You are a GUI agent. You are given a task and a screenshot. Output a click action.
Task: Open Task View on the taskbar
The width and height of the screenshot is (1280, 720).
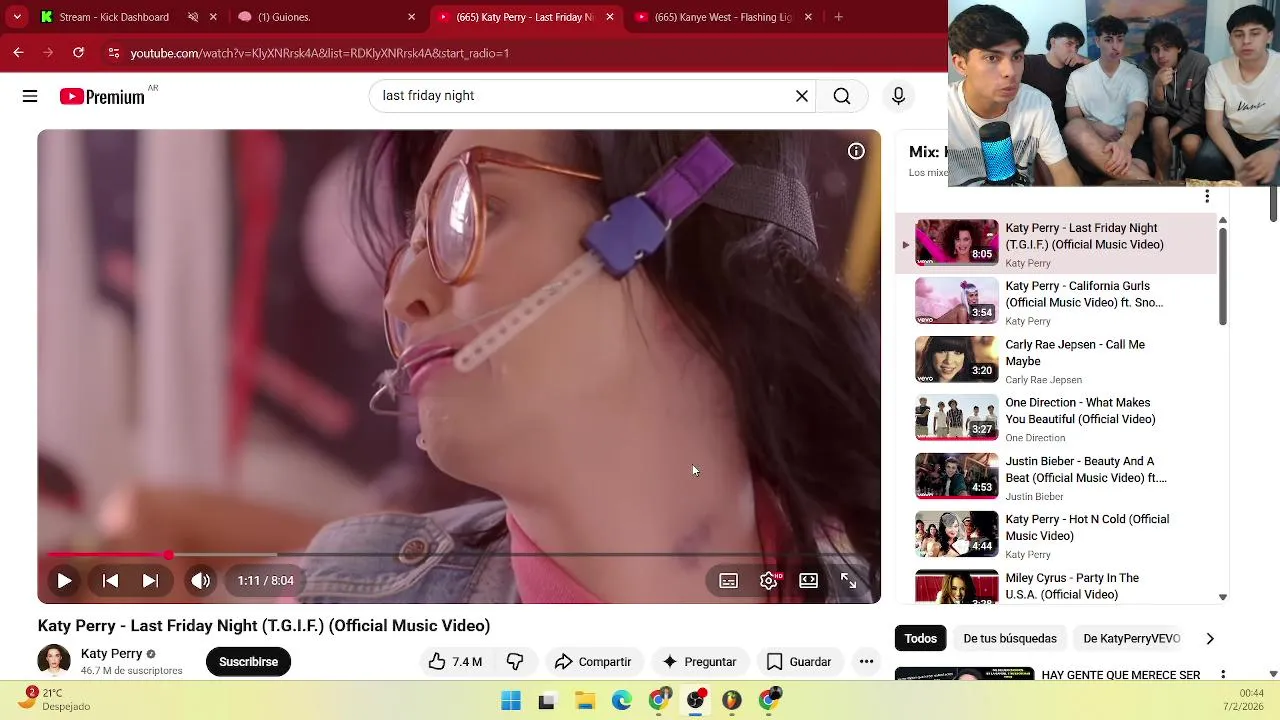pos(547,701)
